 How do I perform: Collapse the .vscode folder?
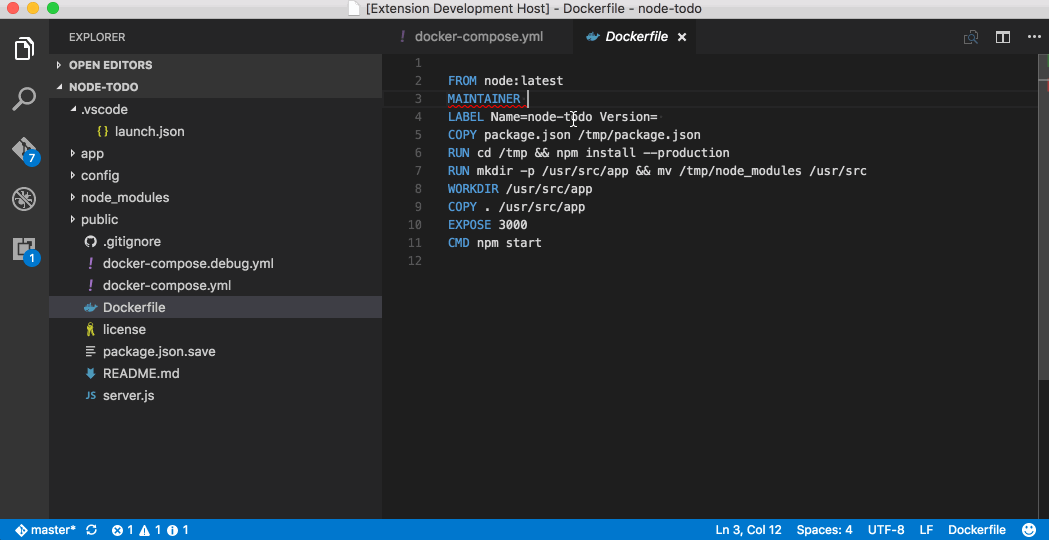point(215,109)
